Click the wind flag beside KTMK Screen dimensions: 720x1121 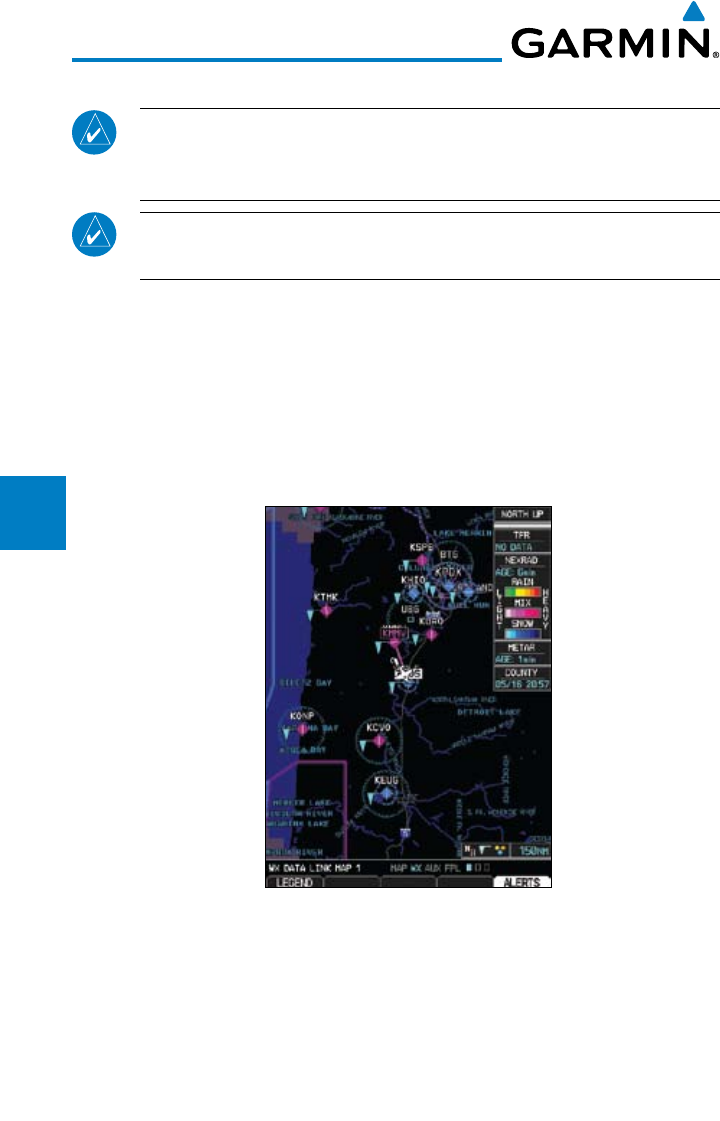(x=310, y=614)
